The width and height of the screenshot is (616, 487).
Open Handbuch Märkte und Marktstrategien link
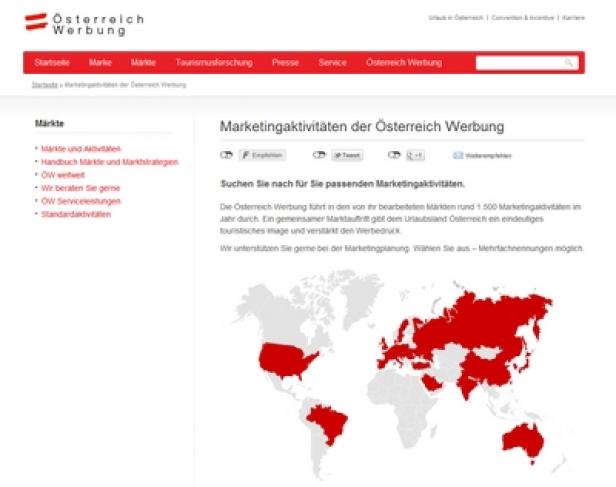tap(110, 162)
